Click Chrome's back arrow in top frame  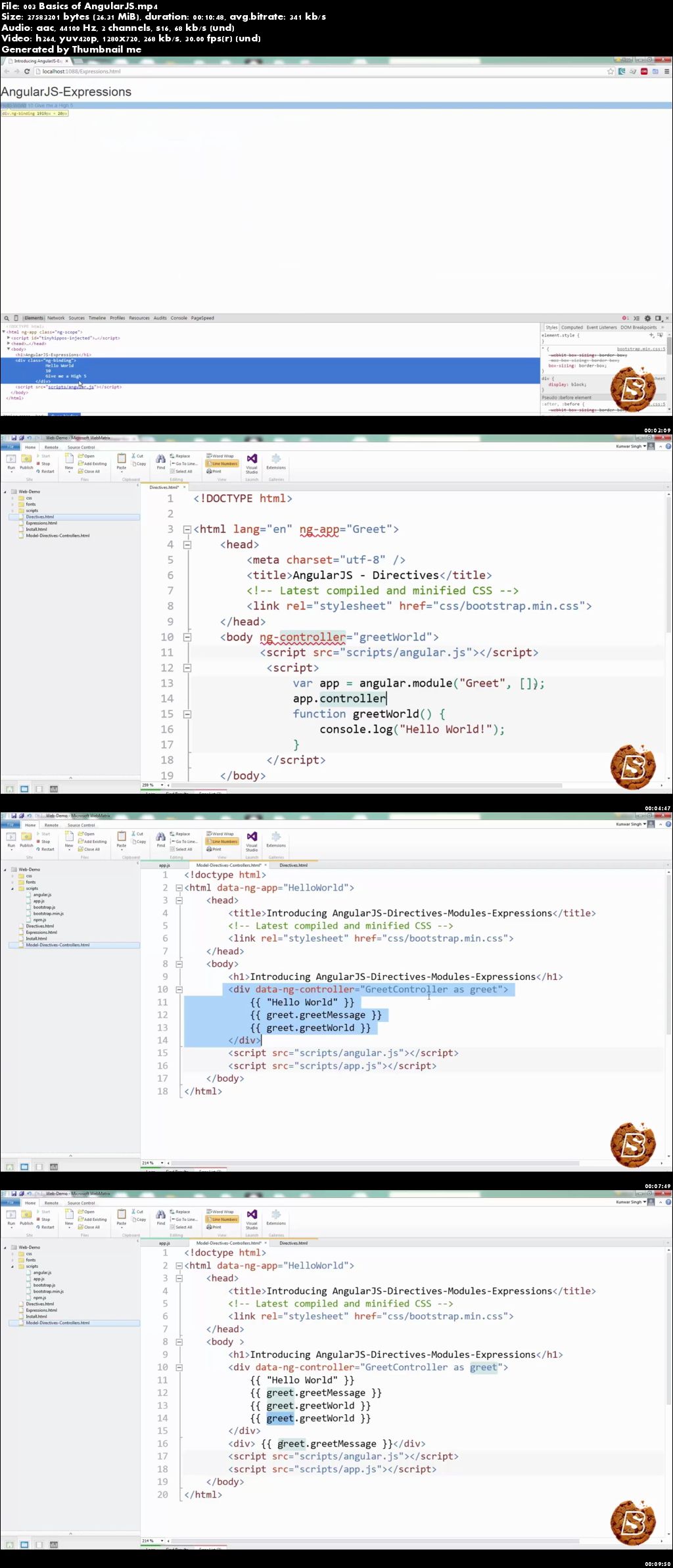7,71
